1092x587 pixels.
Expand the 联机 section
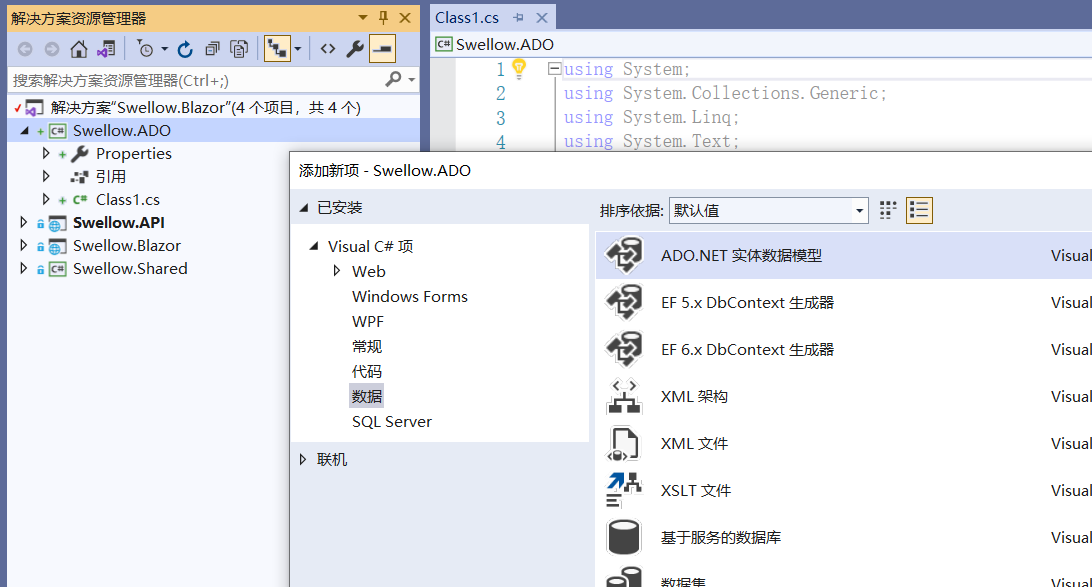pyautogui.click(x=330, y=460)
